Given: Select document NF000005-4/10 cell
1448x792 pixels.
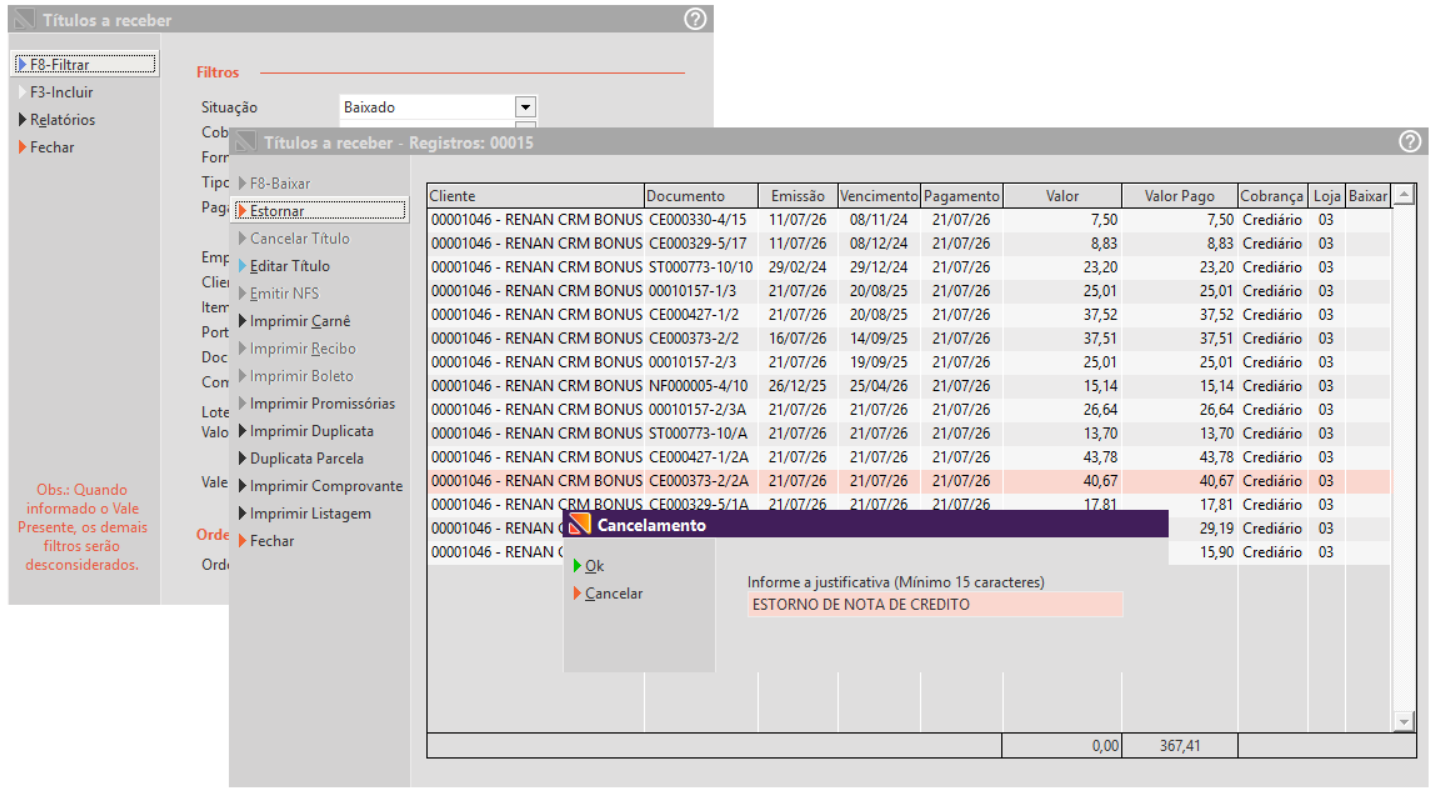Looking at the screenshot, I should pyautogui.click(x=700, y=386).
